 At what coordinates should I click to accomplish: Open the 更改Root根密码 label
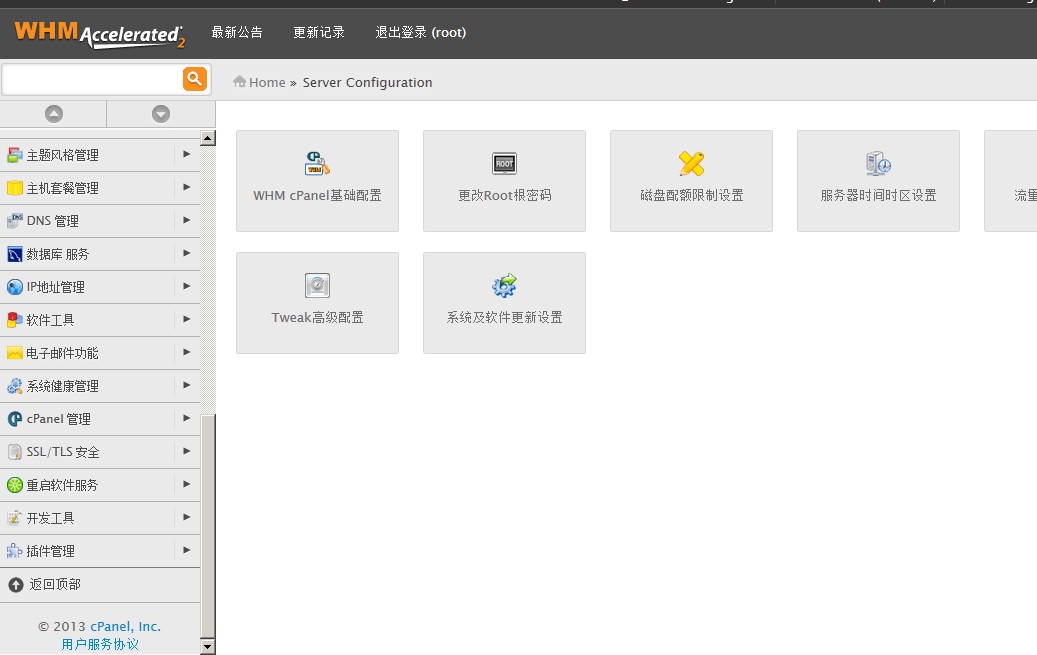(505, 195)
